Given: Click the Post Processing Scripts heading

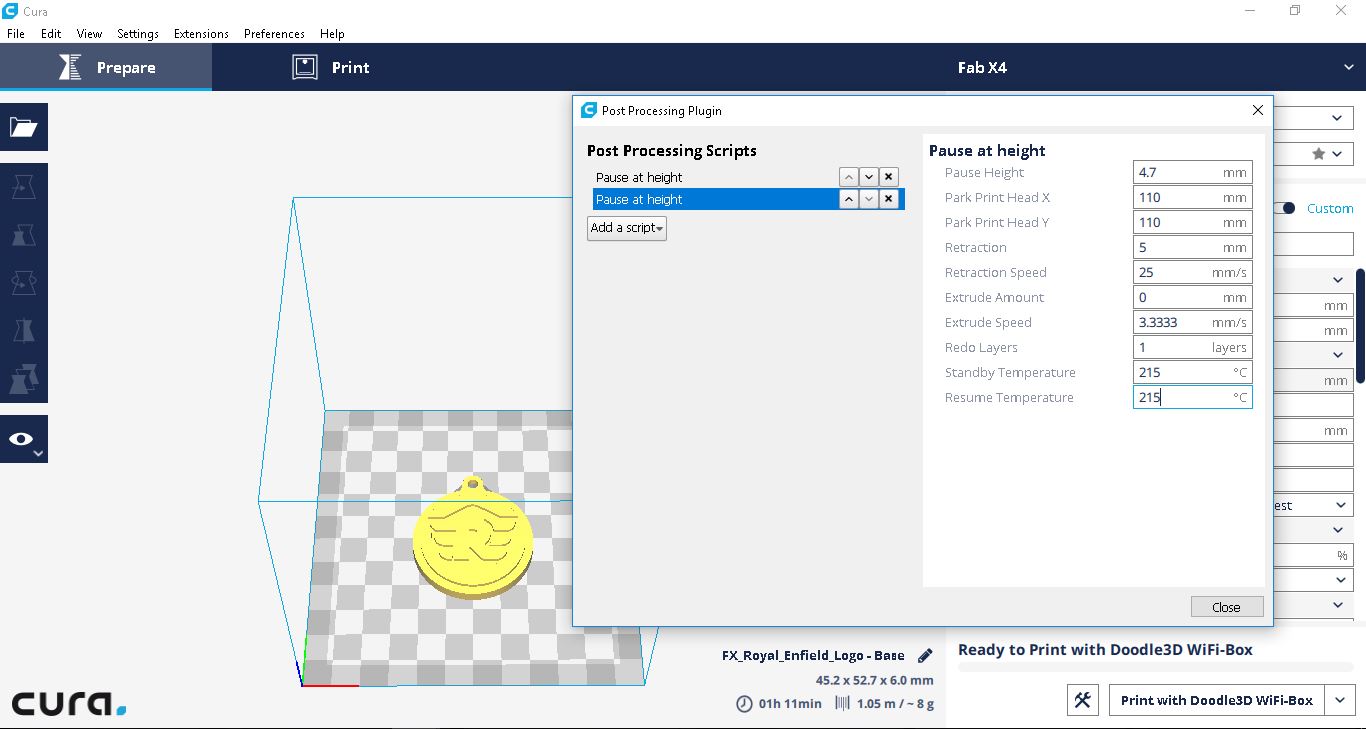Looking at the screenshot, I should [672, 151].
